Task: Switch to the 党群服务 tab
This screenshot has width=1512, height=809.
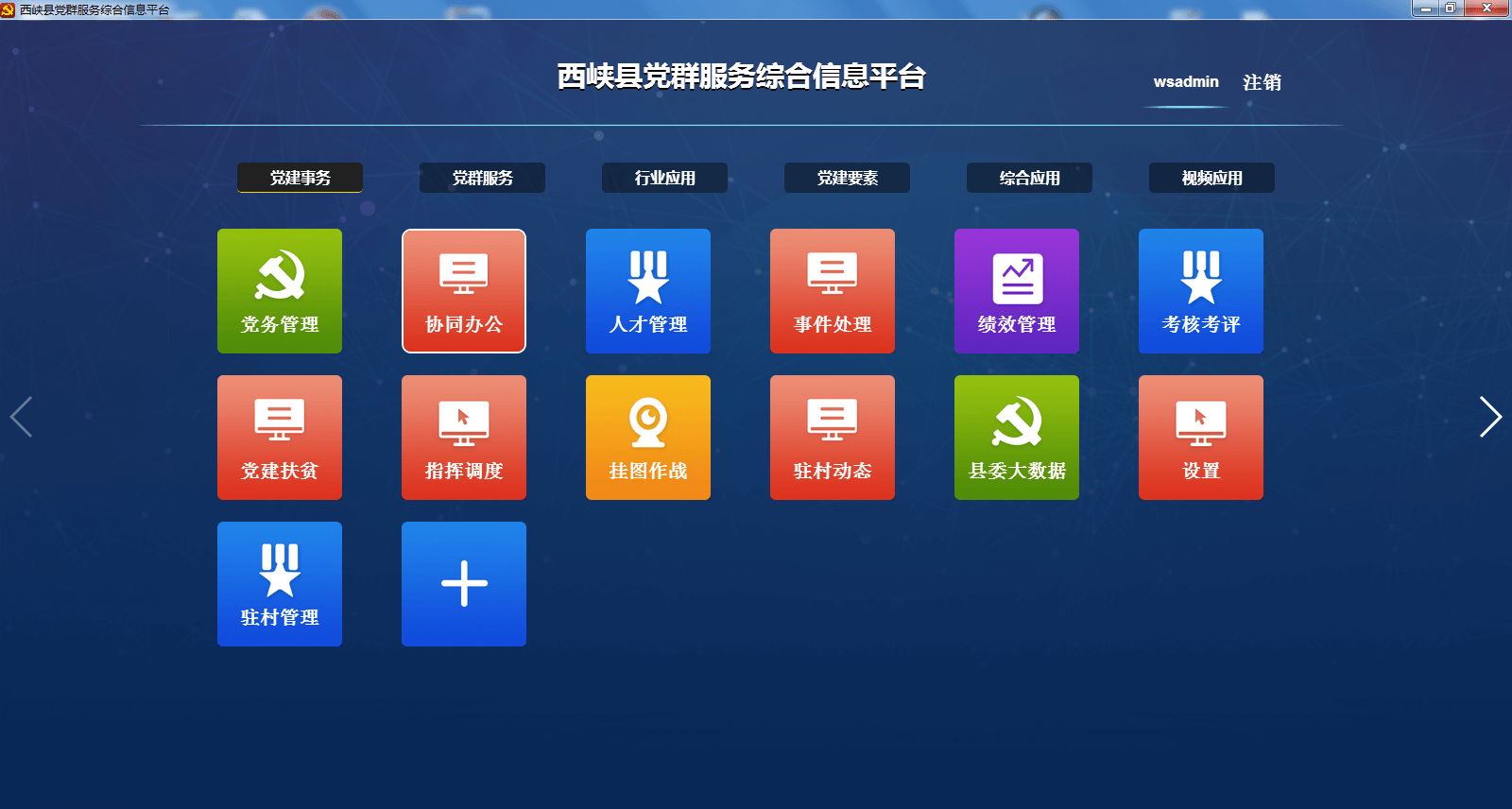Action: coord(482,178)
